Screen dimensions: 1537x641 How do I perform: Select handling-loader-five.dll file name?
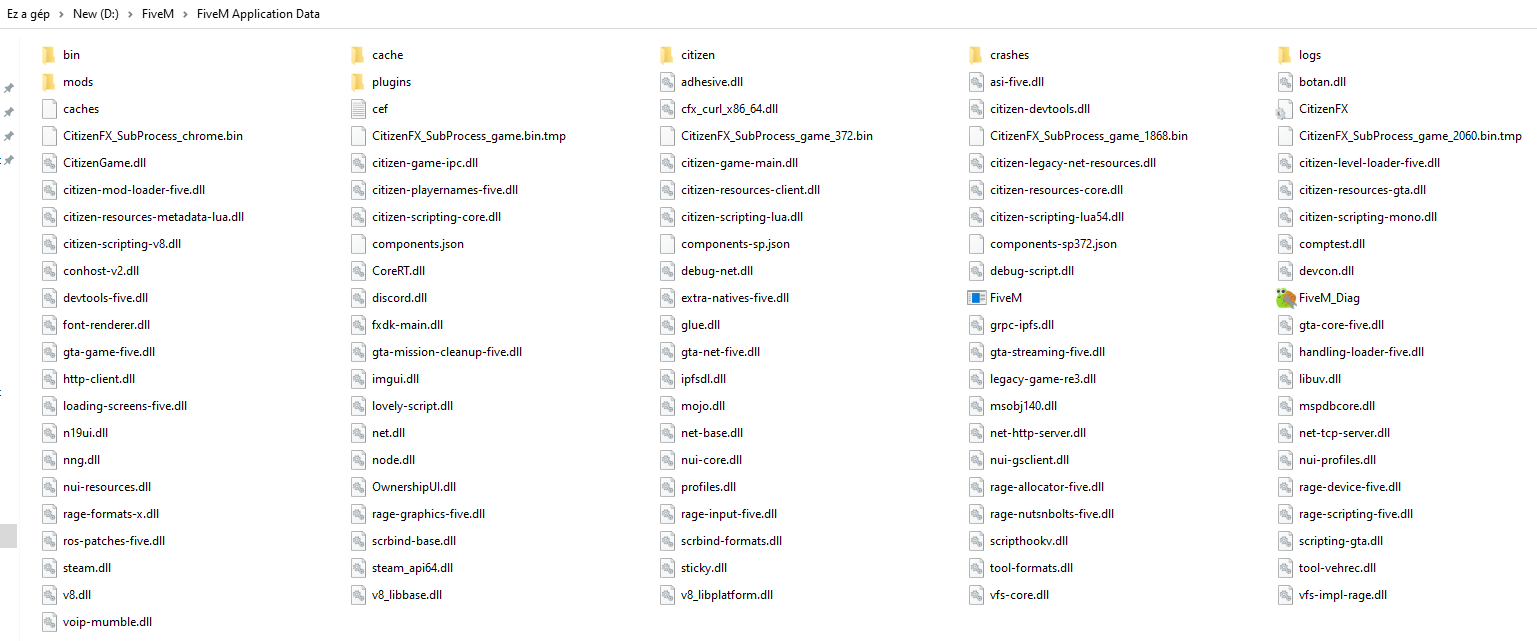click(x=1361, y=352)
